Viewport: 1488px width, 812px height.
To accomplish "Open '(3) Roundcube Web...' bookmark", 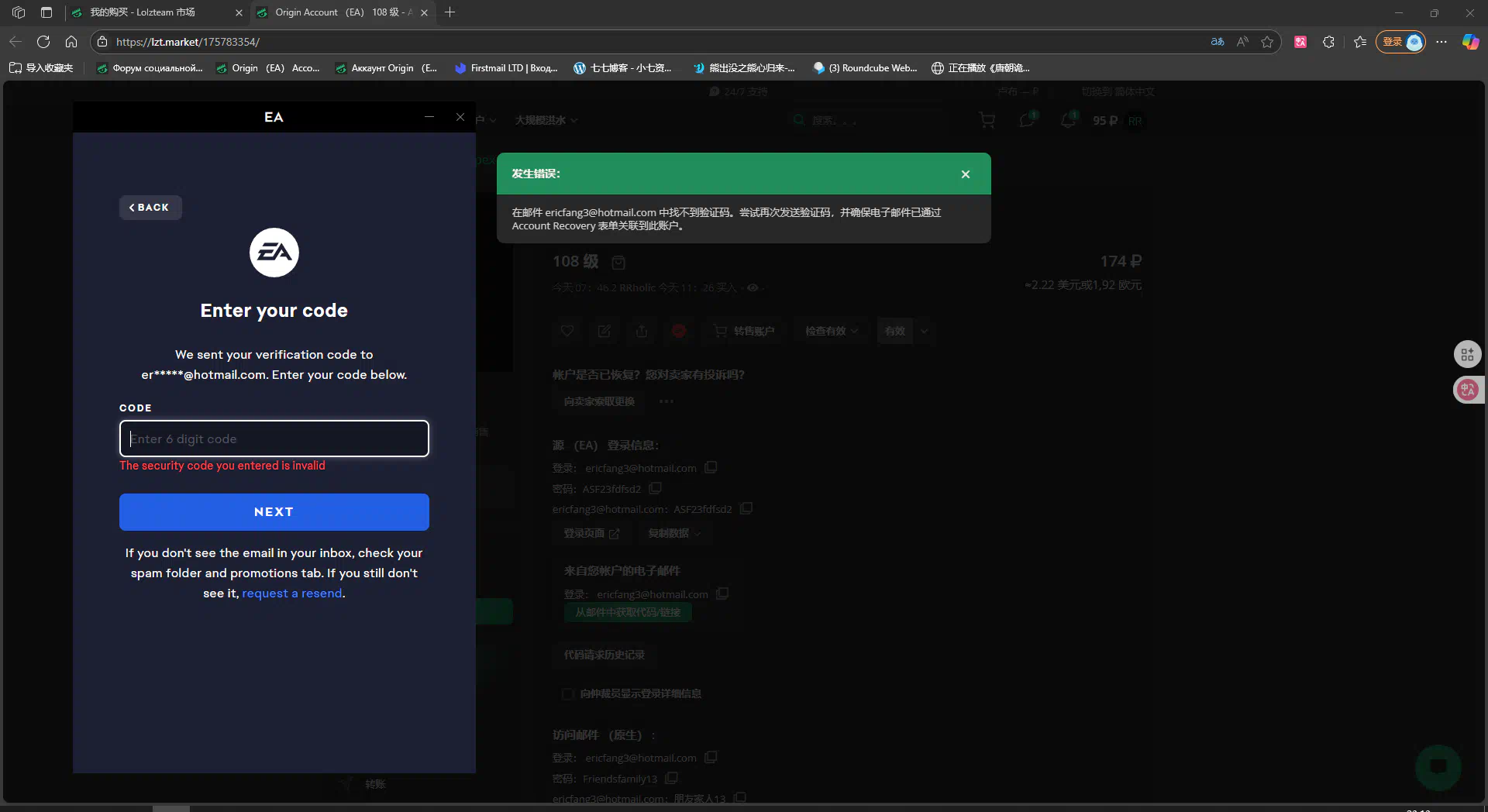I will (865, 68).
